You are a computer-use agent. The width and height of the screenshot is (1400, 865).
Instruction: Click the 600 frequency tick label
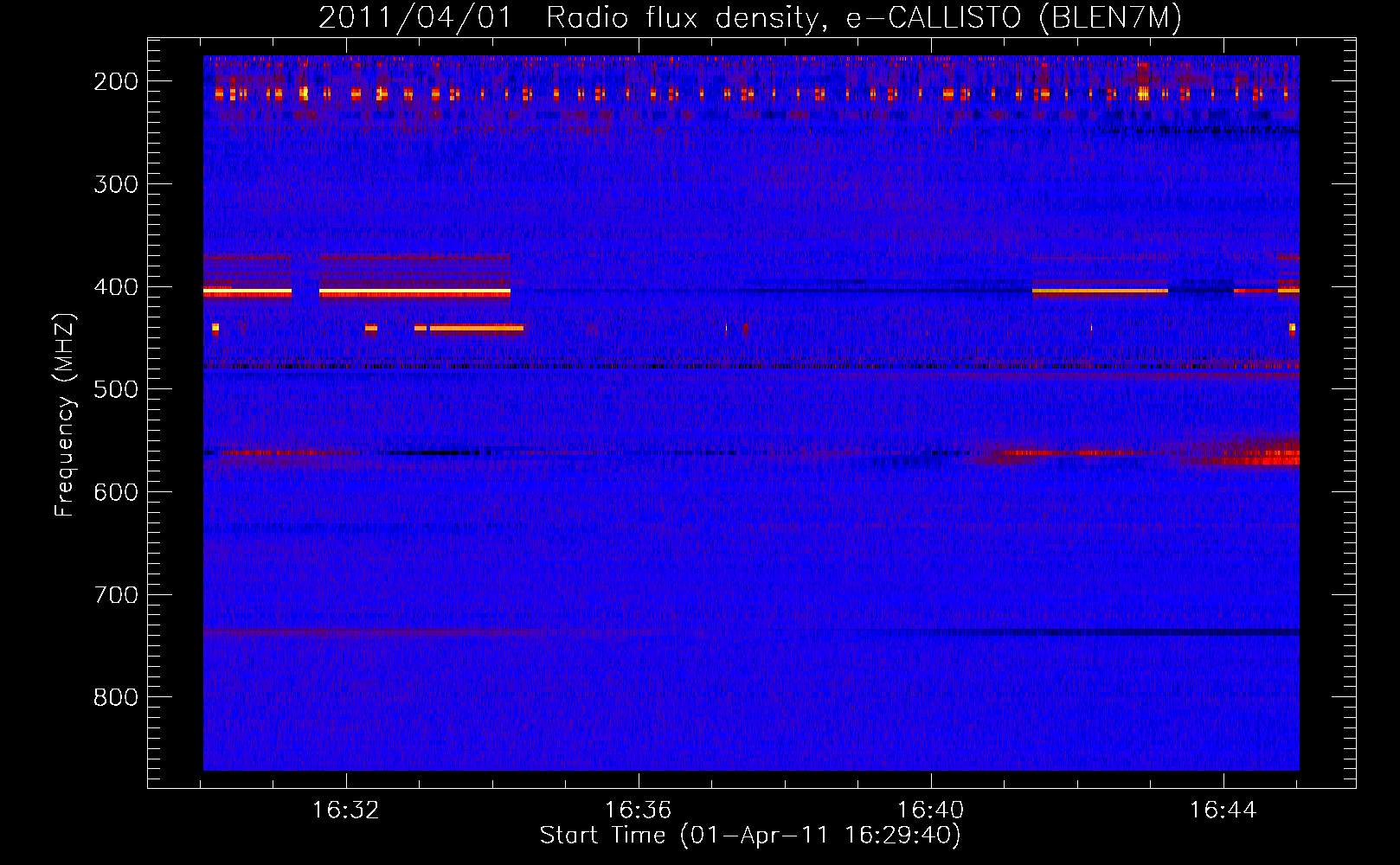[x=116, y=492]
